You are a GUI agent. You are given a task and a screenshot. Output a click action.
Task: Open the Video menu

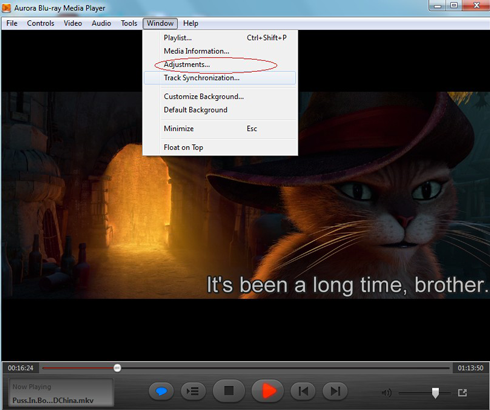73,23
